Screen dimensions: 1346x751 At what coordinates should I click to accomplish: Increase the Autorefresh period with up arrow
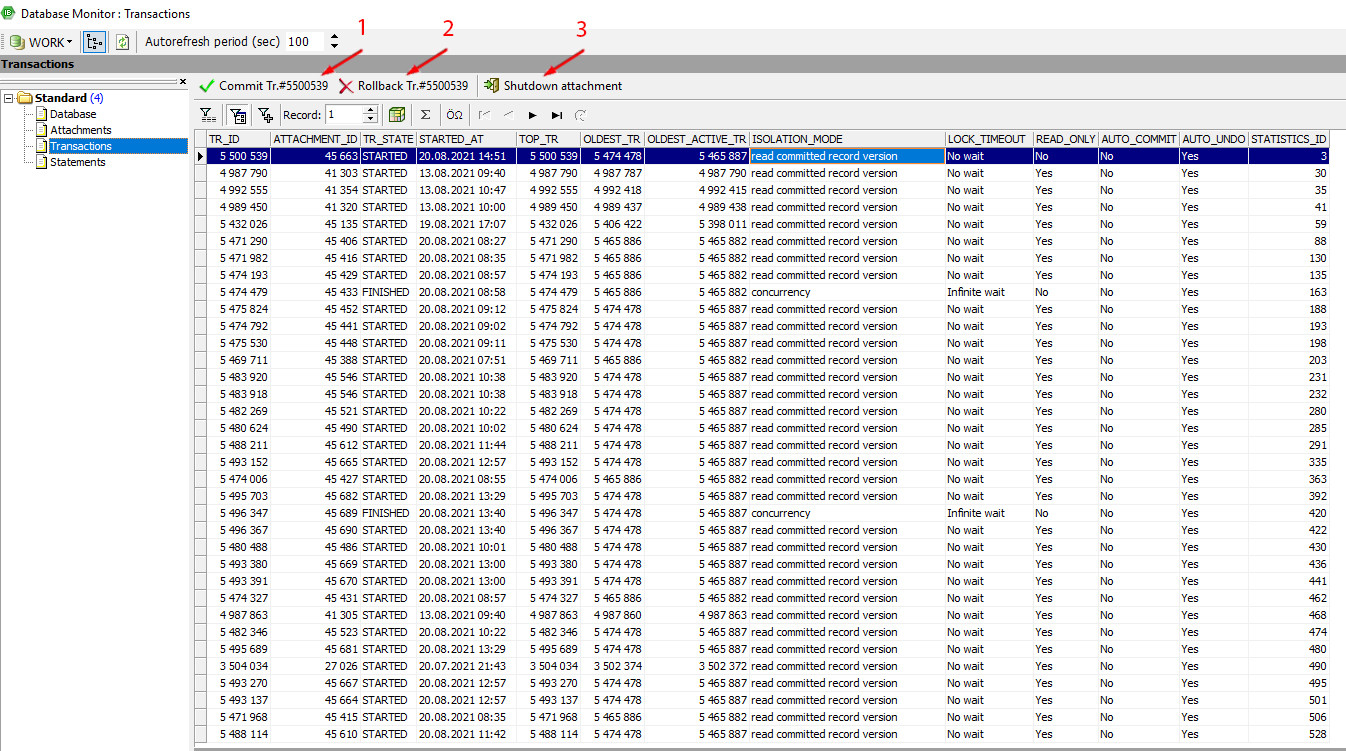(334, 37)
